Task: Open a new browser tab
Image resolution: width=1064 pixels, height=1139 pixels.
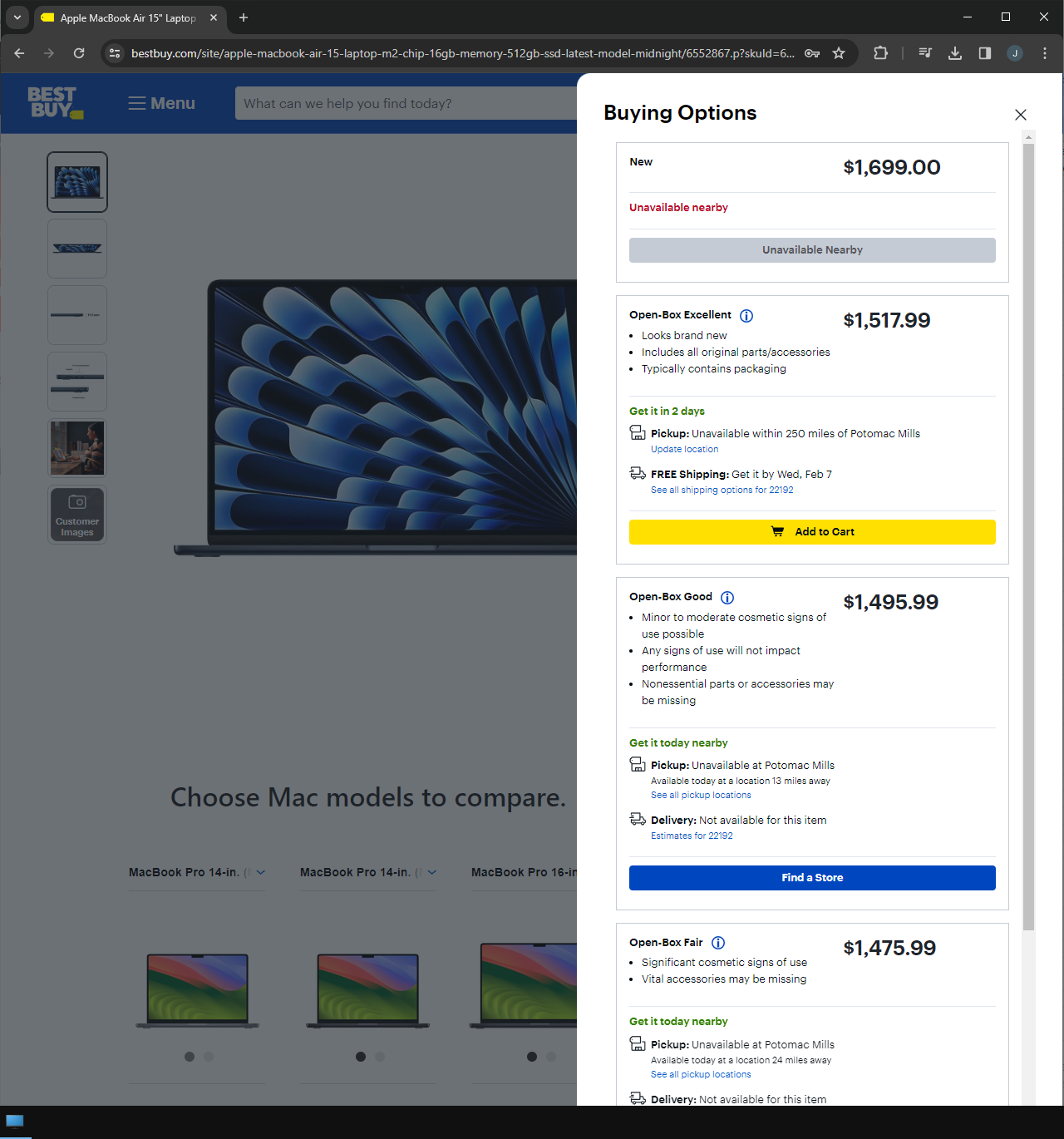Action: 244,17
